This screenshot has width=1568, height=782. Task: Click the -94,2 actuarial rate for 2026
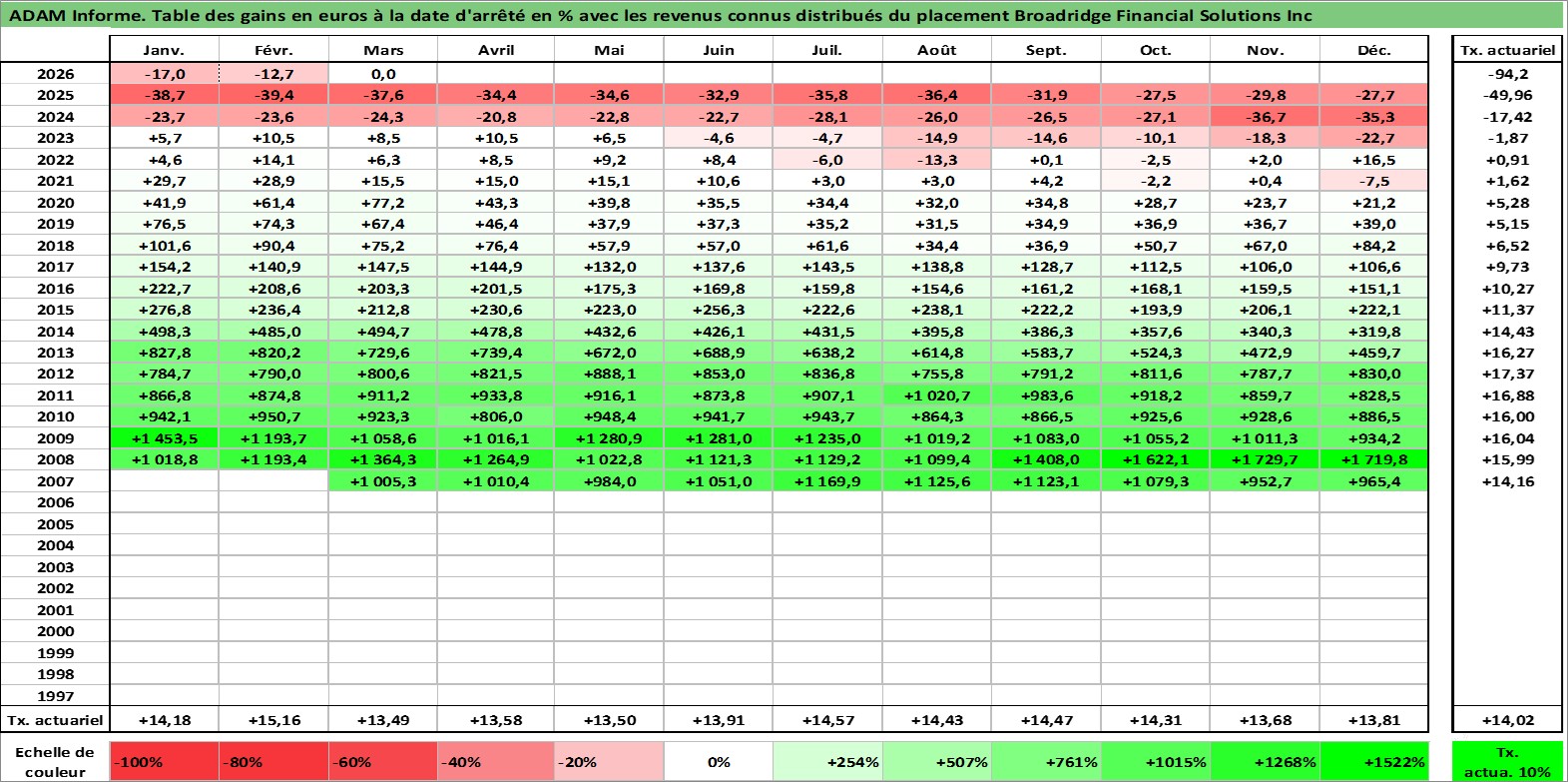1507,74
